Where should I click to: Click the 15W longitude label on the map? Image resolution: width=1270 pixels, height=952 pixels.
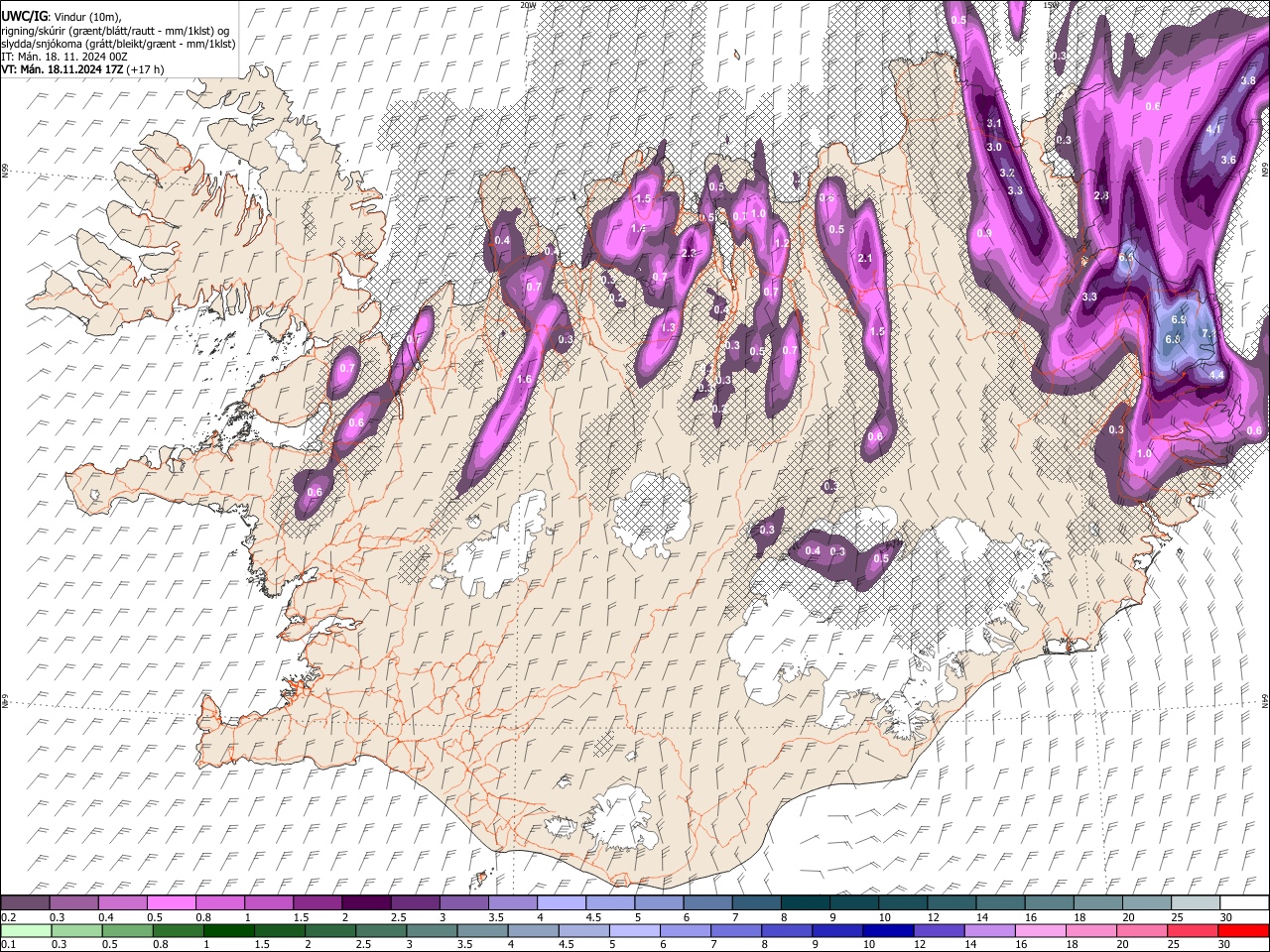[x=1051, y=5]
